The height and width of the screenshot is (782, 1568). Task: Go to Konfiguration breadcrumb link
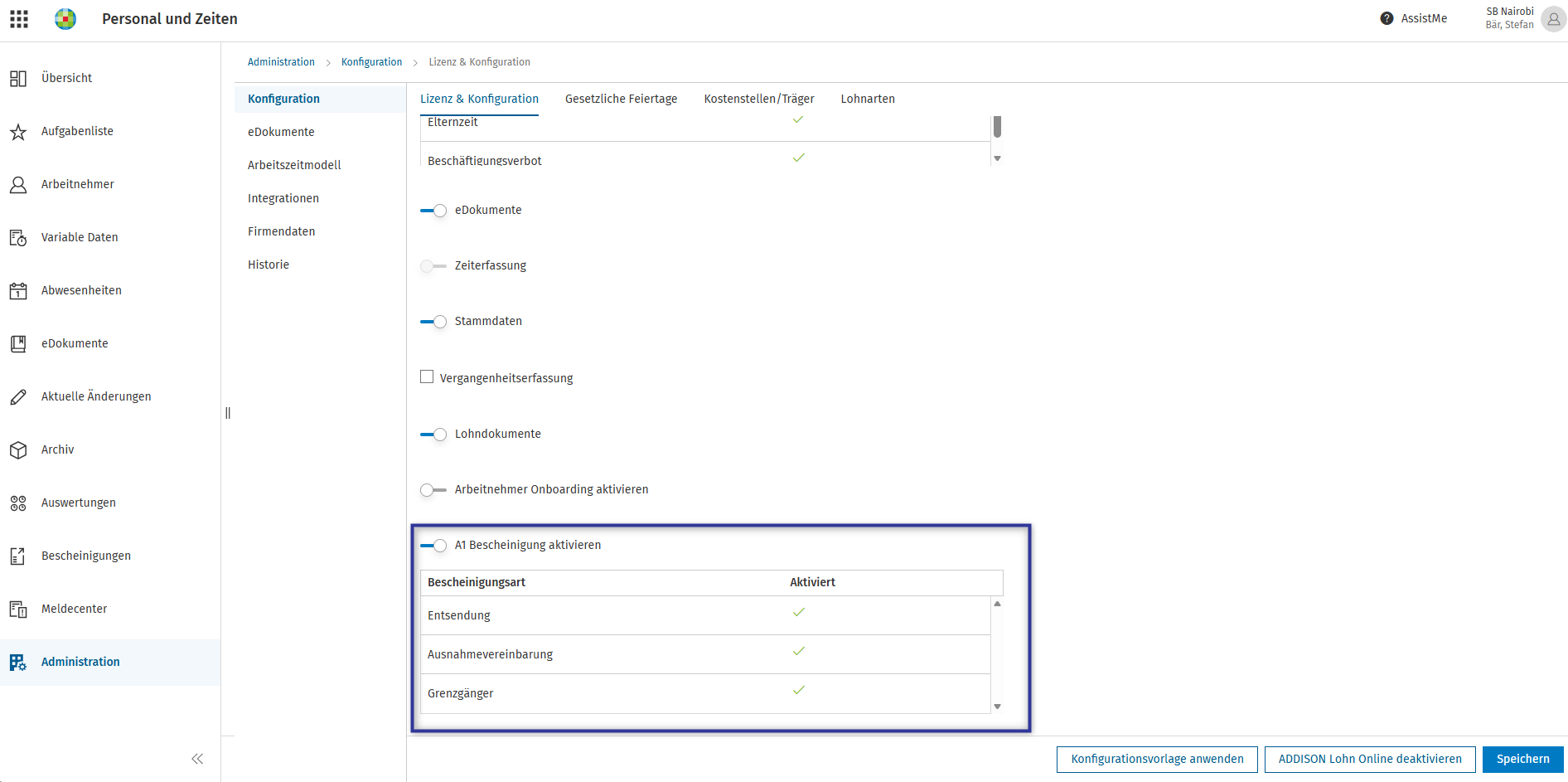371,62
